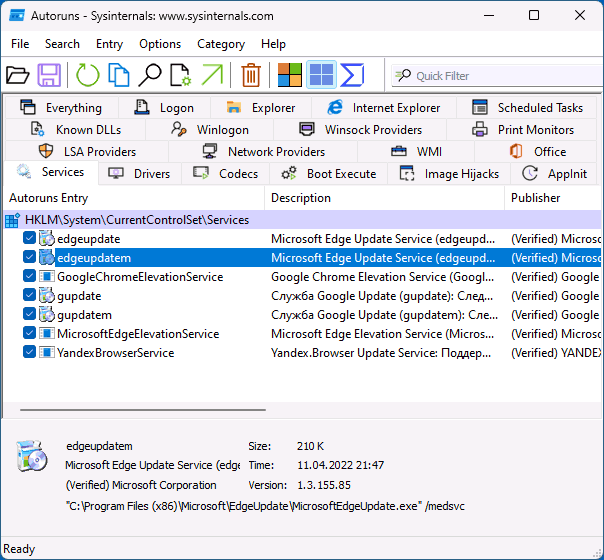Image resolution: width=604 pixels, height=560 pixels.
Task: Click the colored Windows logo icon
Action: pyautogui.click(x=290, y=75)
